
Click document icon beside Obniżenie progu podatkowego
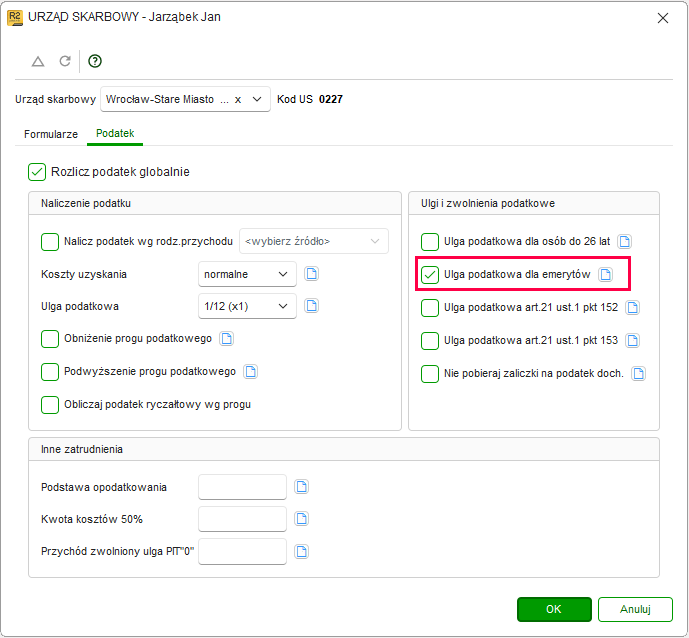pos(227,338)
